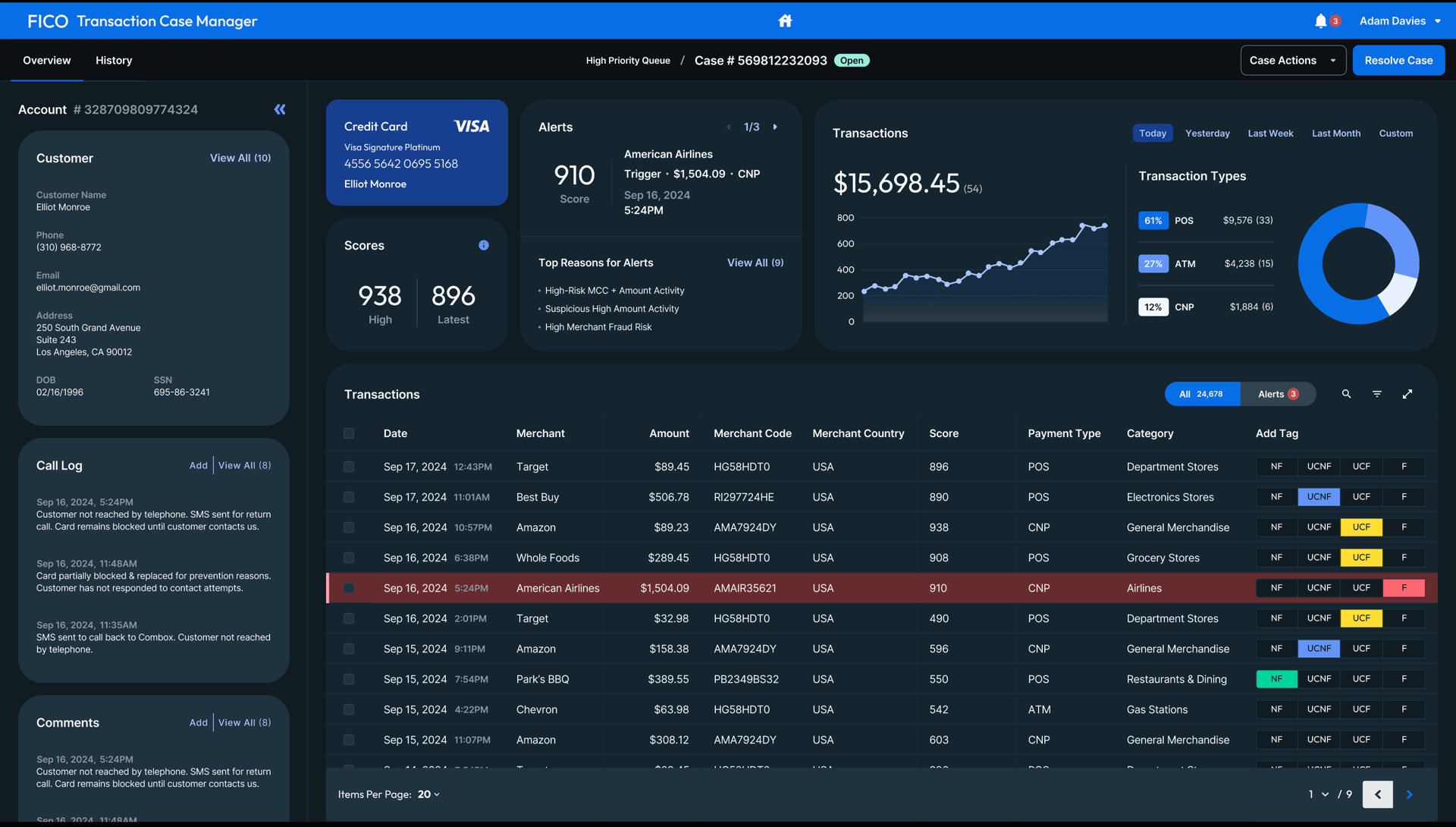The height and width of the screenshot is (827, 1456).
Task: Go to the home icon
Action: 785,20
